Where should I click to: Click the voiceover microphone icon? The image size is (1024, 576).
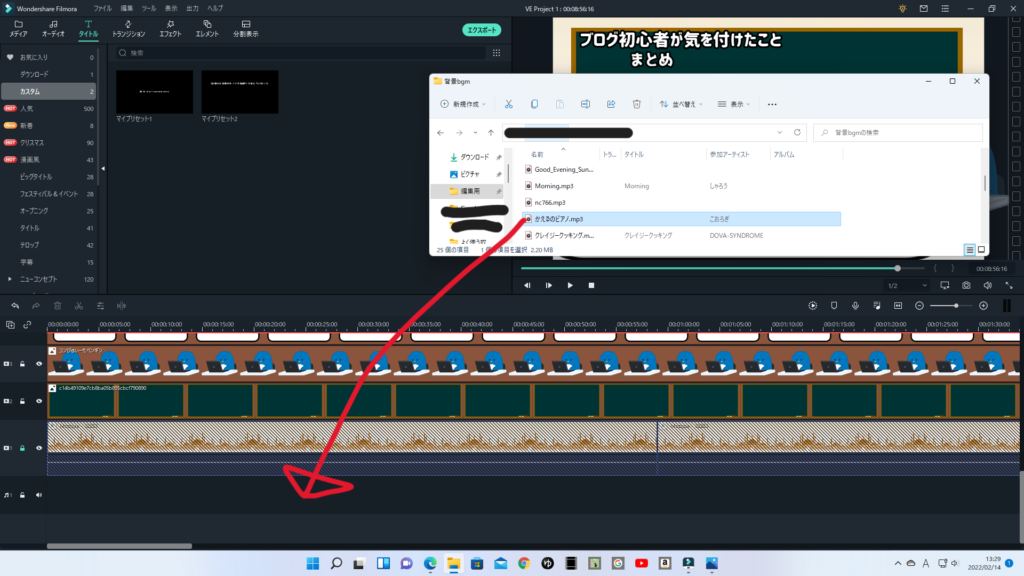pos(855,306)
